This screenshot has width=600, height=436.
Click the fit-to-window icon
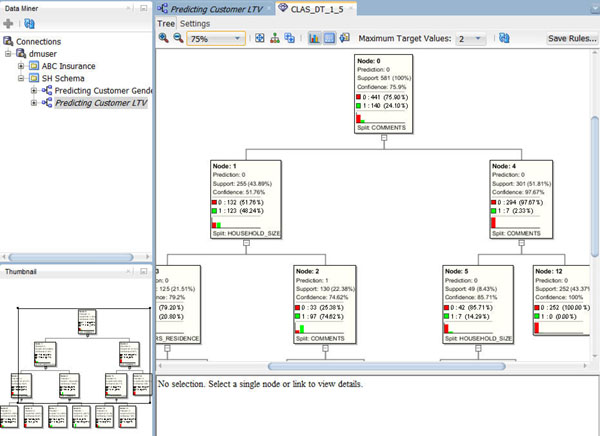(260, 38)
